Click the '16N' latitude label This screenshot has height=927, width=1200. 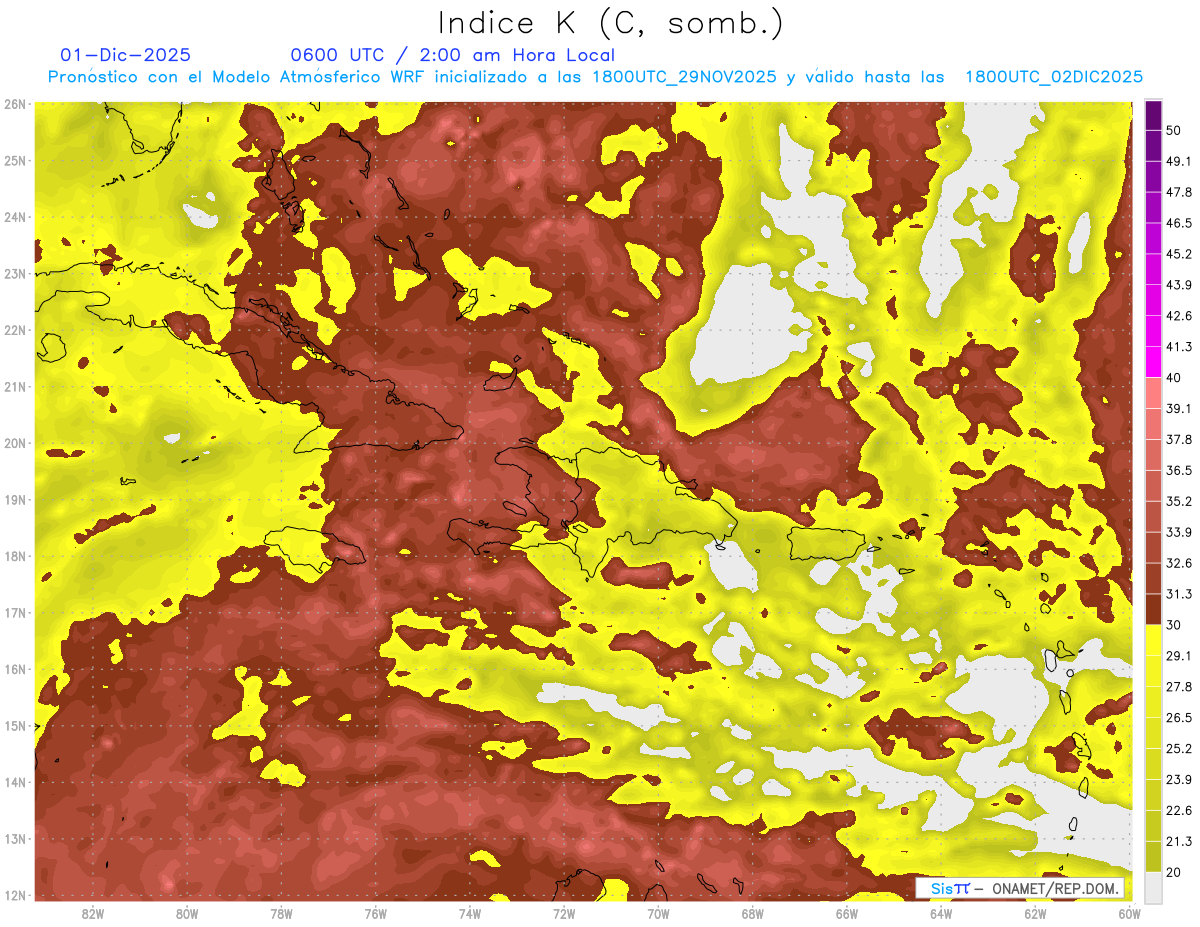coord(14,669)
